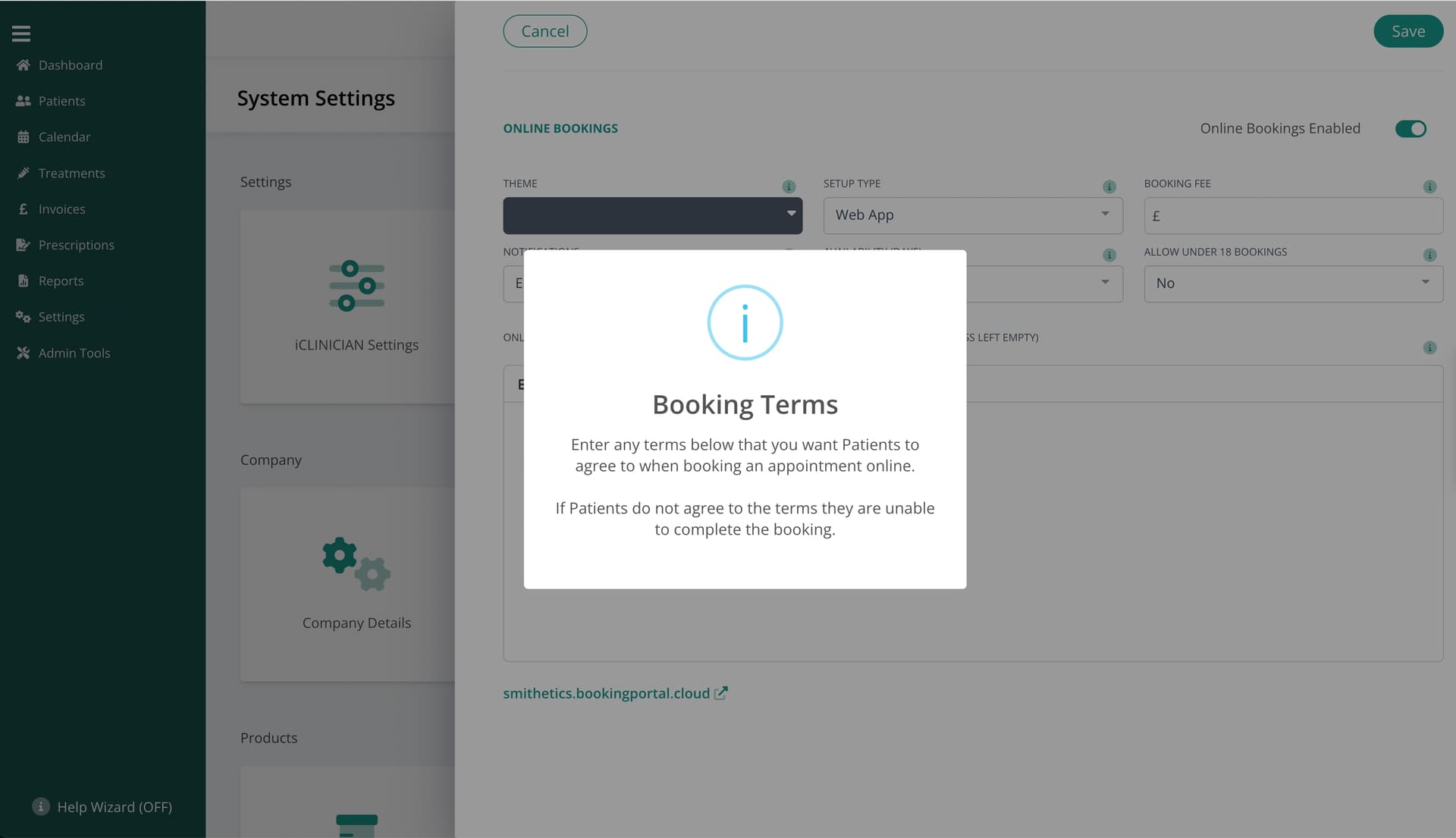Open the Theme dropdown

click(652, 215)
